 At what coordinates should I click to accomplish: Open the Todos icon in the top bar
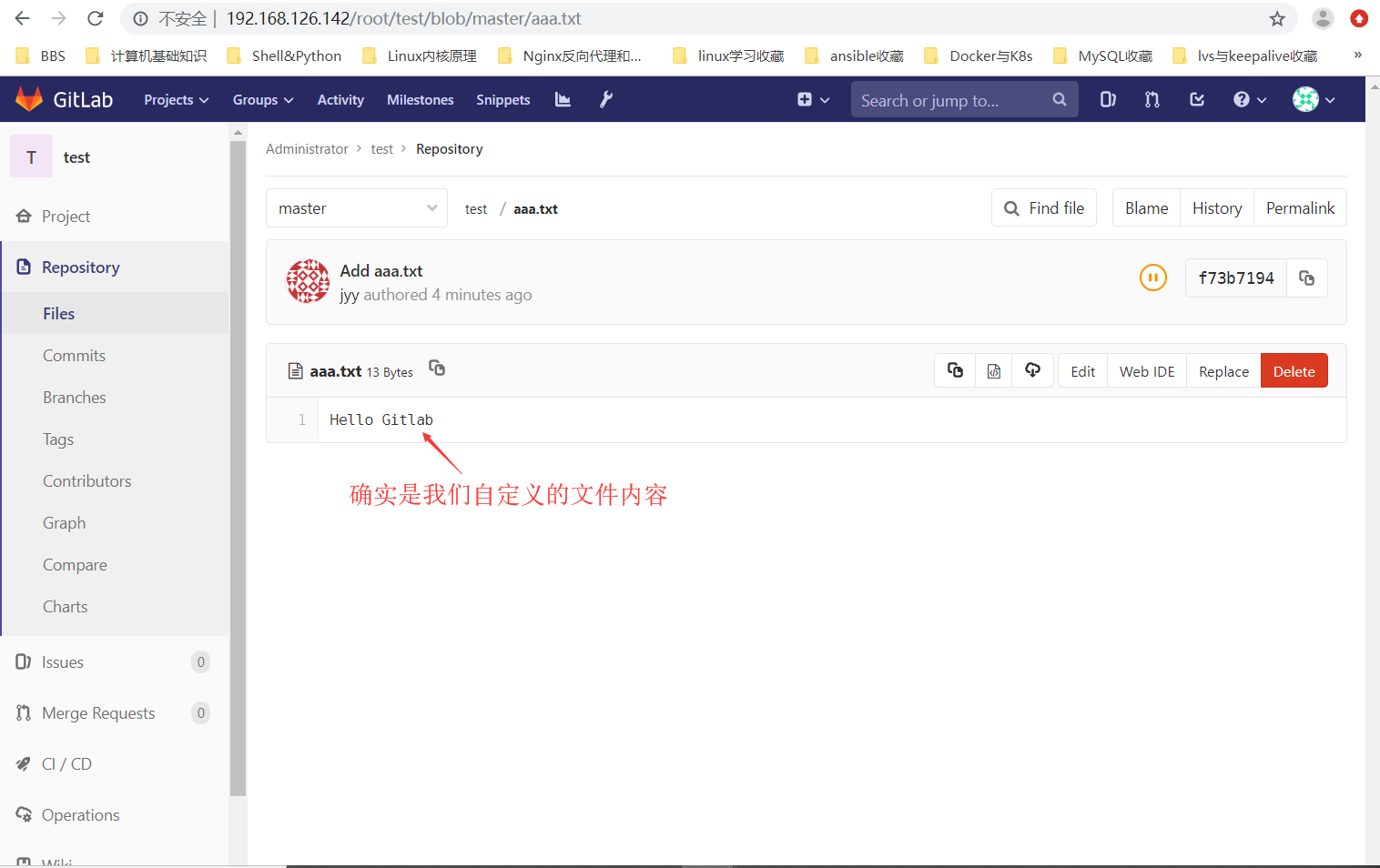1196,99
